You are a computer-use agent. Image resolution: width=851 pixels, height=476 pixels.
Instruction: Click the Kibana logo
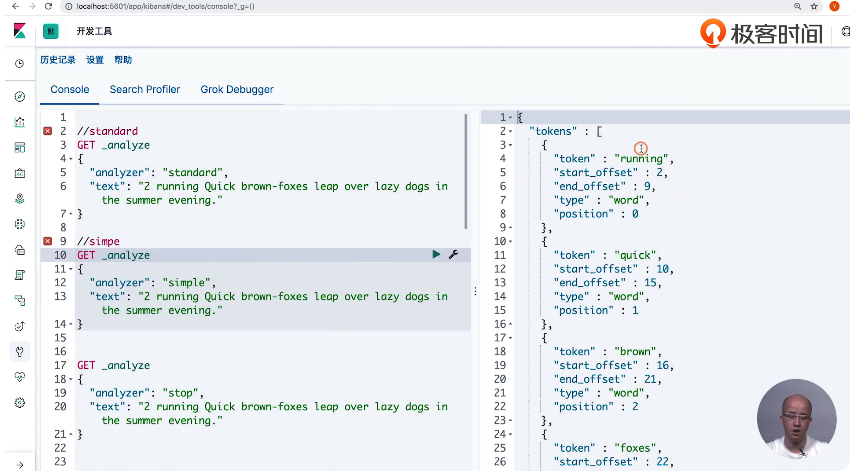coord(19,30)
